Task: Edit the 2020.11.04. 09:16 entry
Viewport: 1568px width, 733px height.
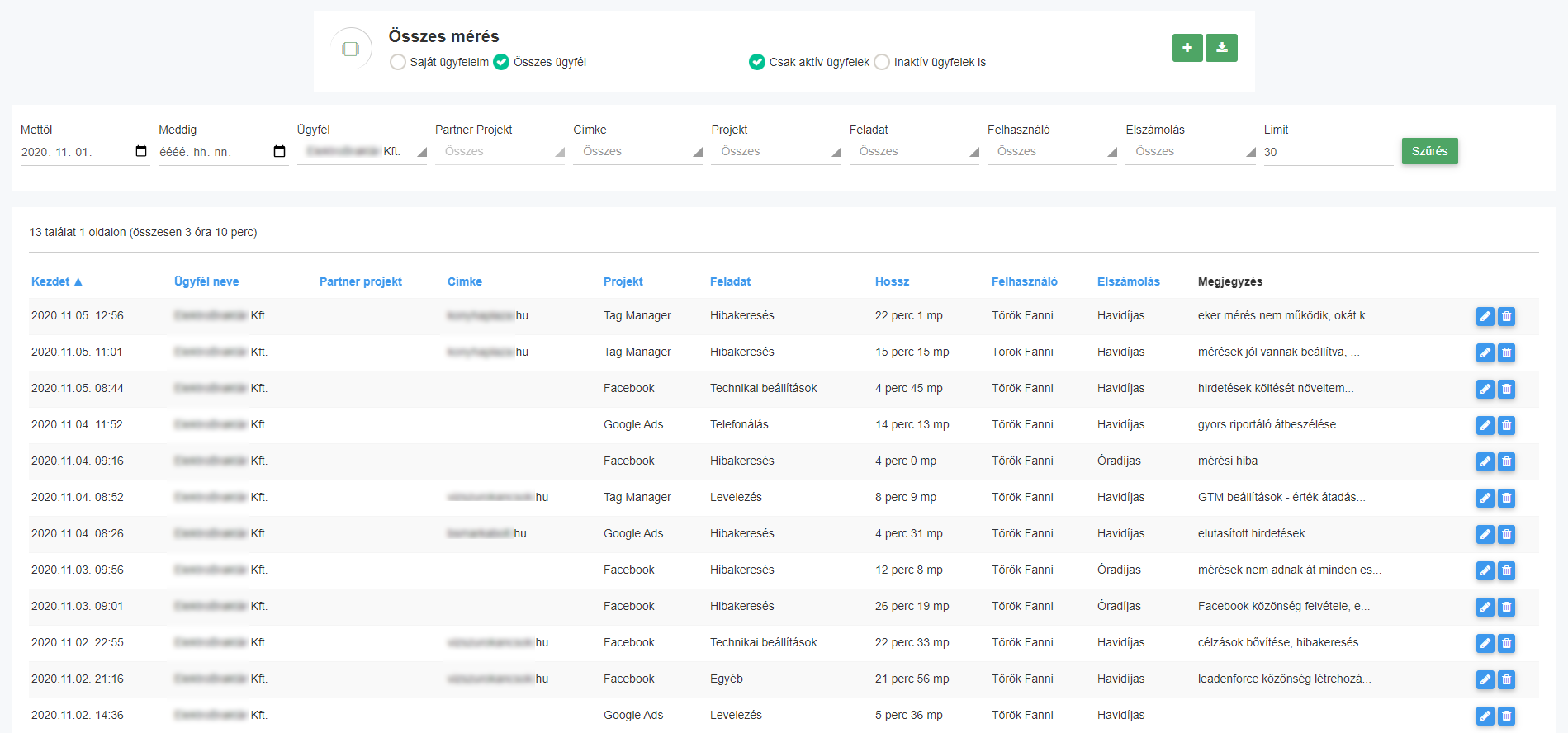Action: [x=1485, y=461]
